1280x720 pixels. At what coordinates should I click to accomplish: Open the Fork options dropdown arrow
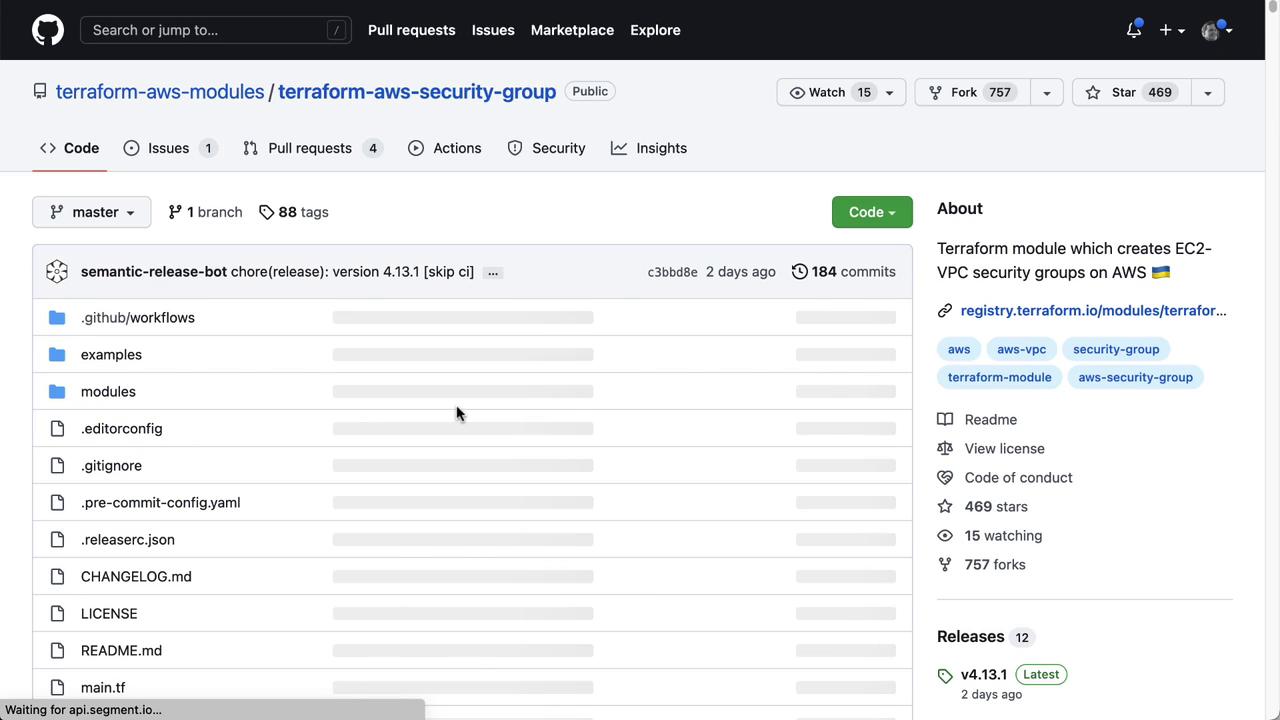[x=1046, y=92]
